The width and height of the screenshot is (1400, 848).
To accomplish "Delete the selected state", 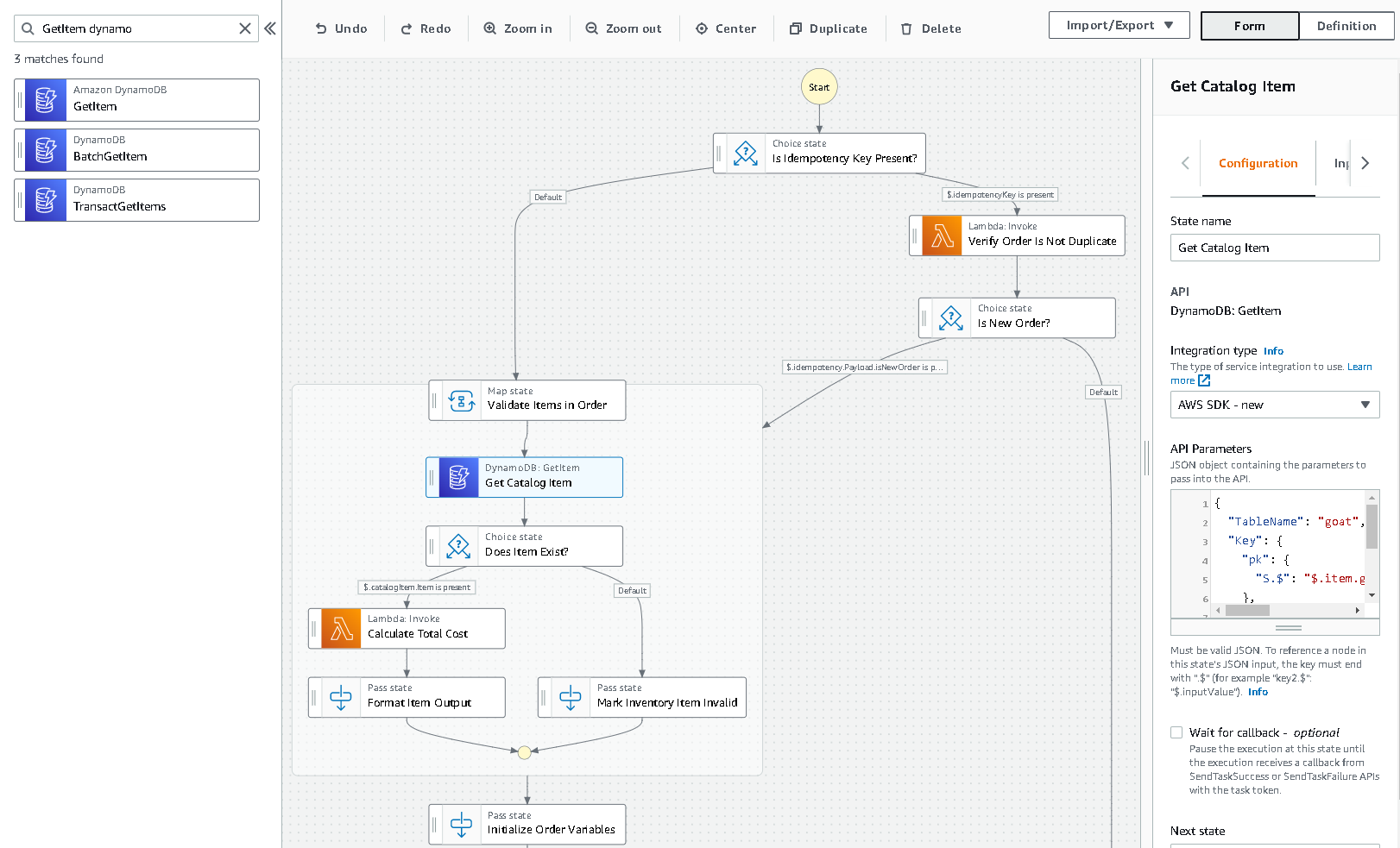I will 930,28.
